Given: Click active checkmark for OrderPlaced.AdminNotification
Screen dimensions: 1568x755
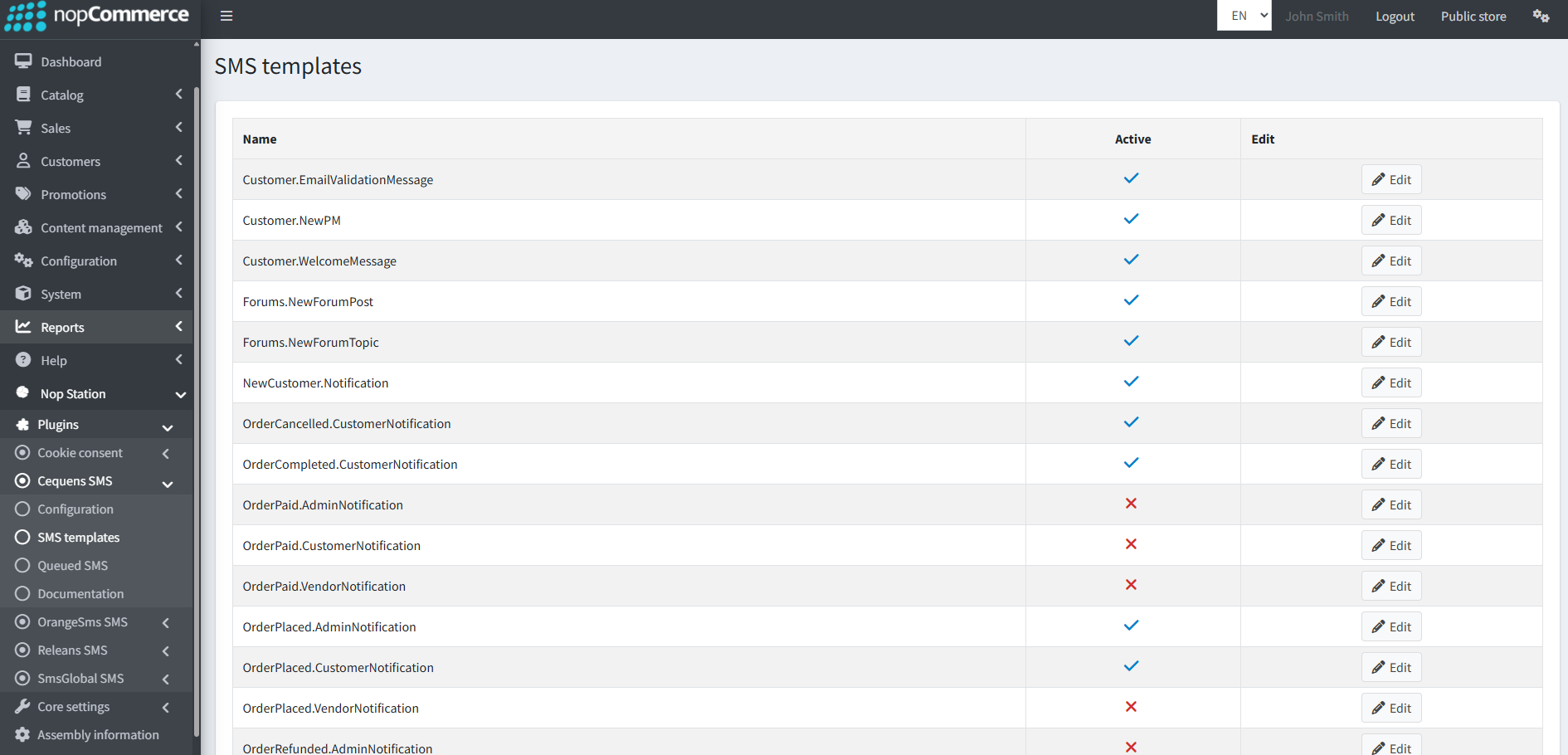Looking at the screenshot, I should [1131, 626].
